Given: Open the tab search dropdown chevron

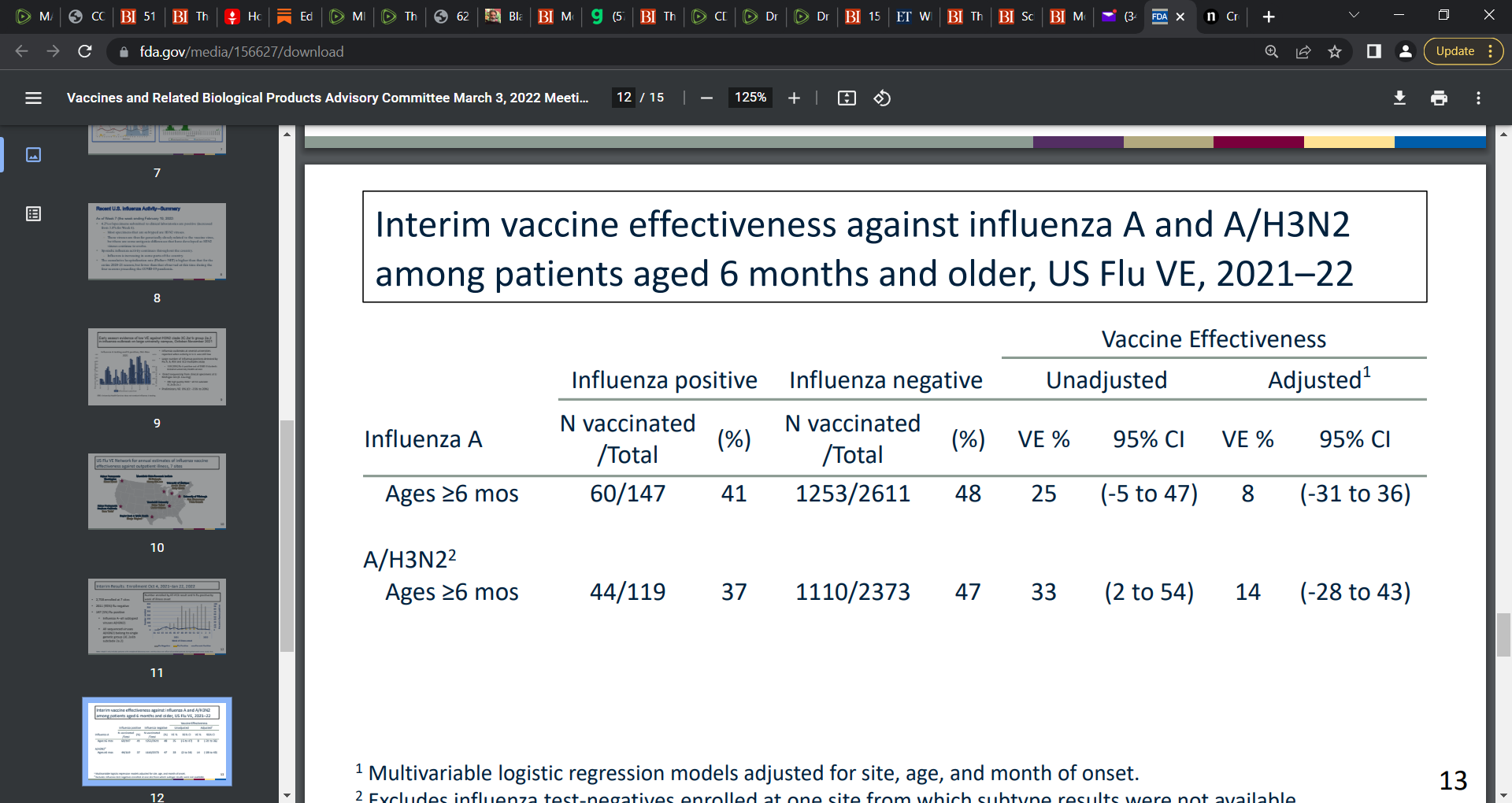Looking at the screenshot, I should [1354, 15].
